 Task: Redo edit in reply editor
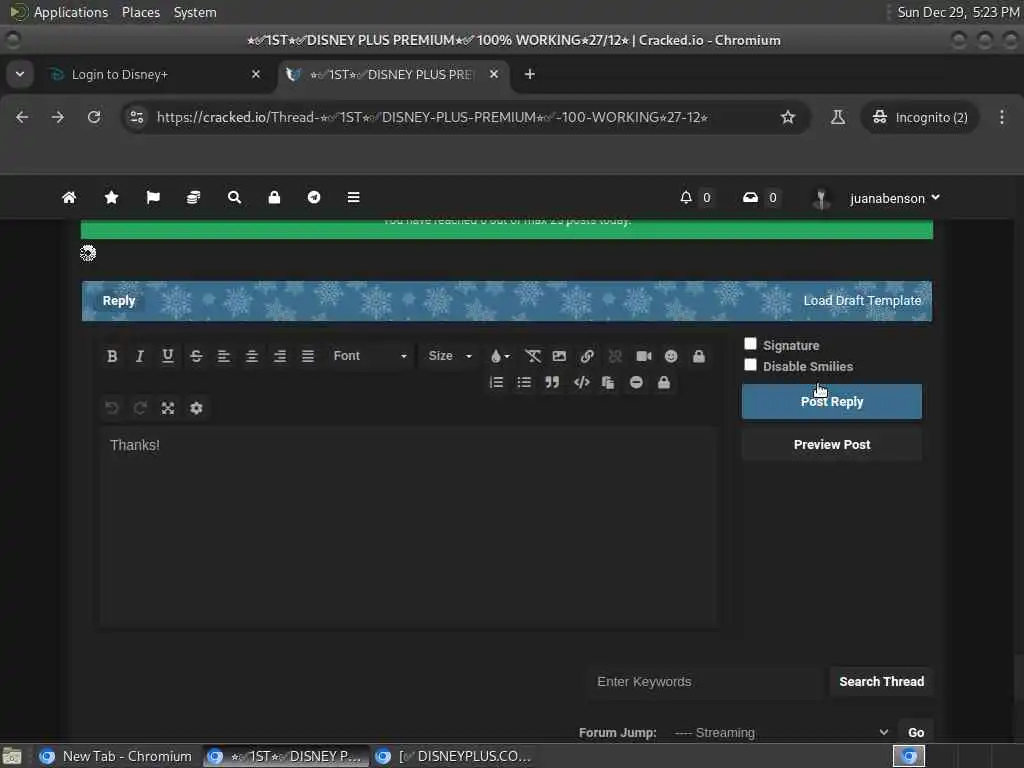coord(140,408)
